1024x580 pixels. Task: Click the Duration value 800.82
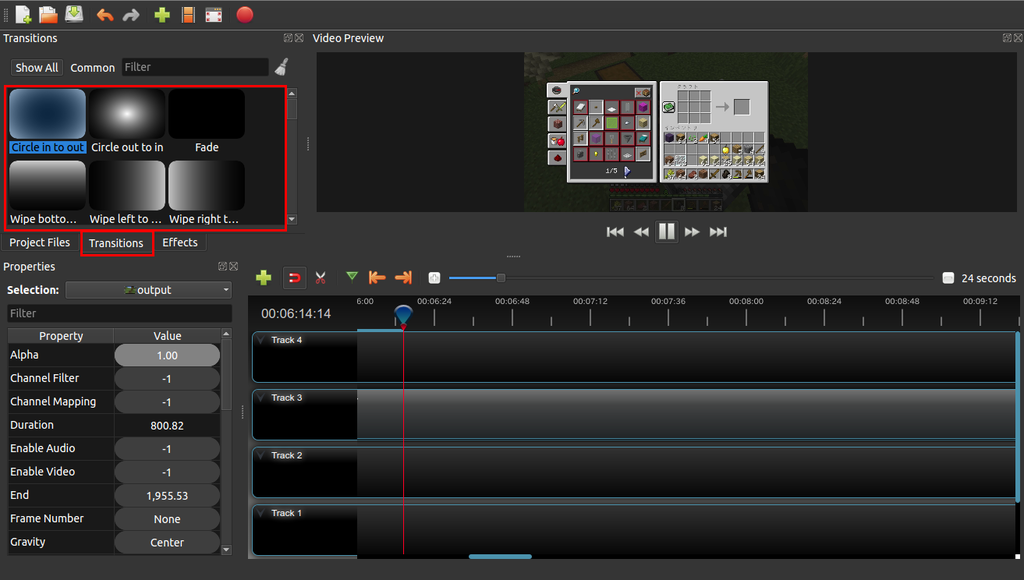pyautogui.click(x=167, y=426)
